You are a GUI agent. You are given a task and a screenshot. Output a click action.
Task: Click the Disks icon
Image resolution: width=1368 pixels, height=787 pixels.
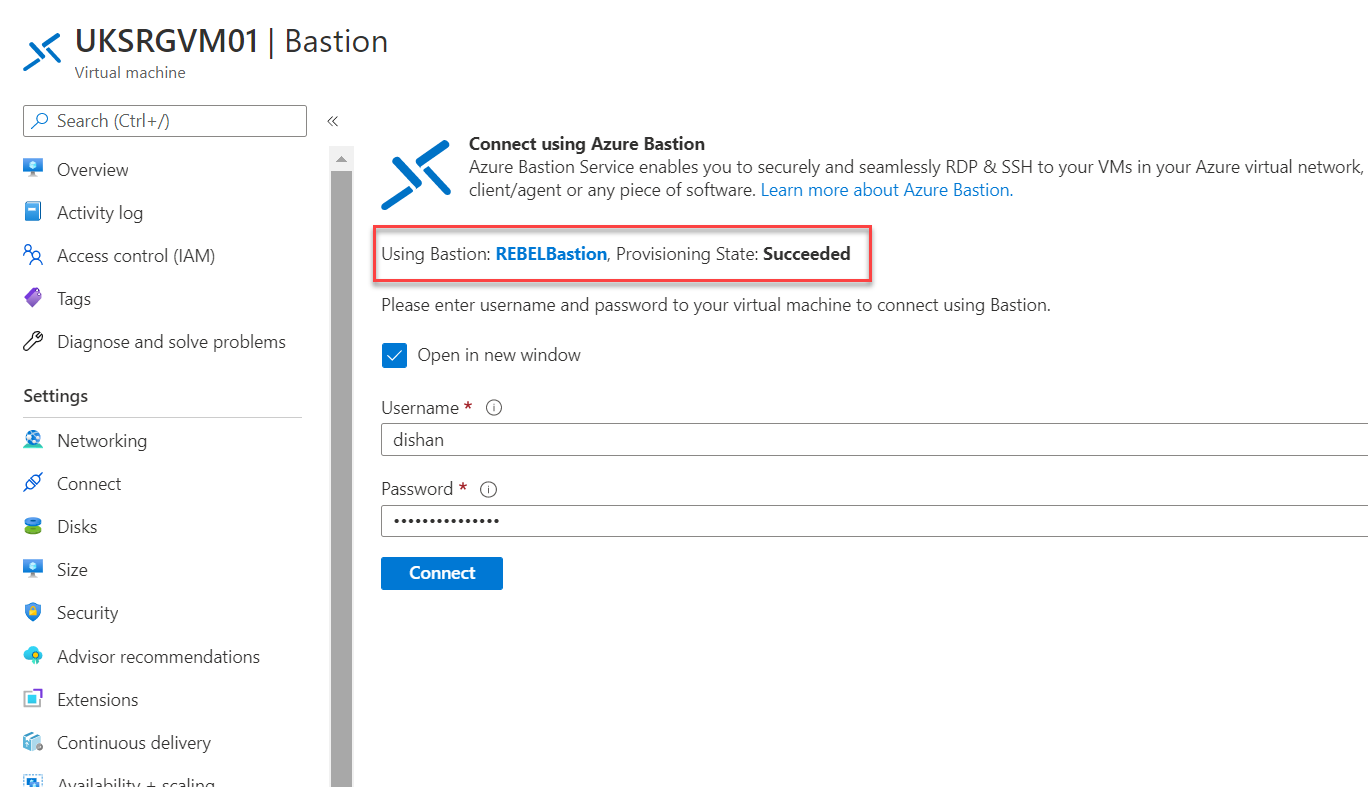33,526
